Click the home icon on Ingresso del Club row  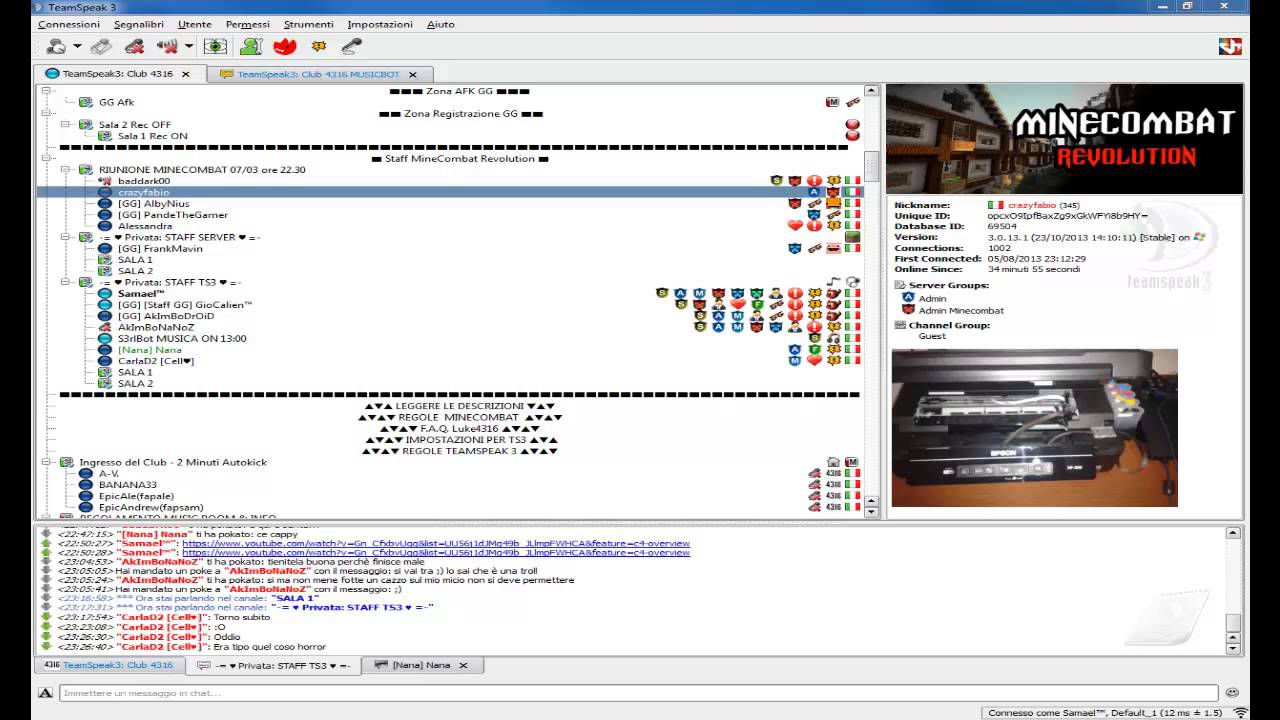coord(833,462)
